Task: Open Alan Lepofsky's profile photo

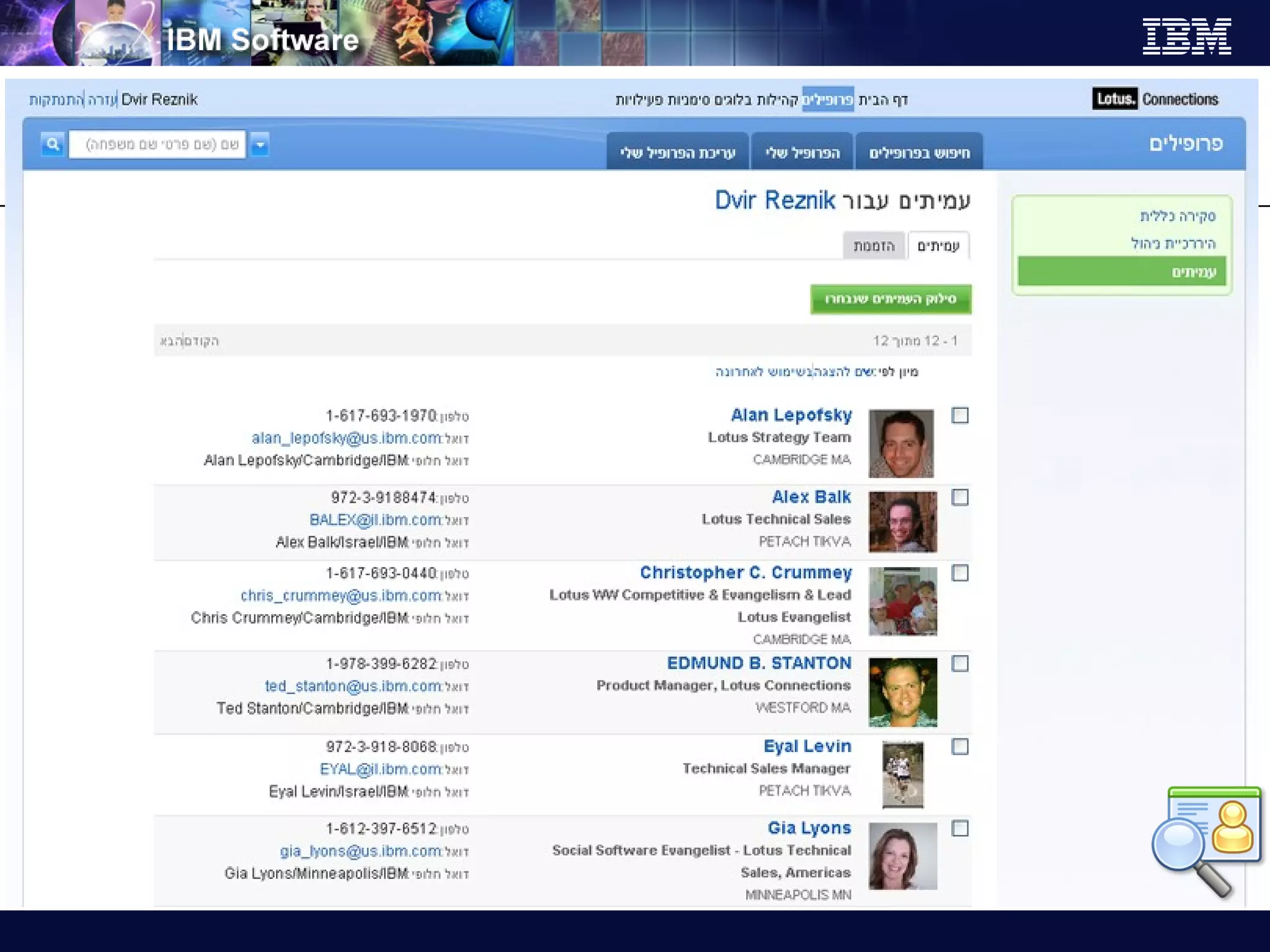Action: pos(901,443)
